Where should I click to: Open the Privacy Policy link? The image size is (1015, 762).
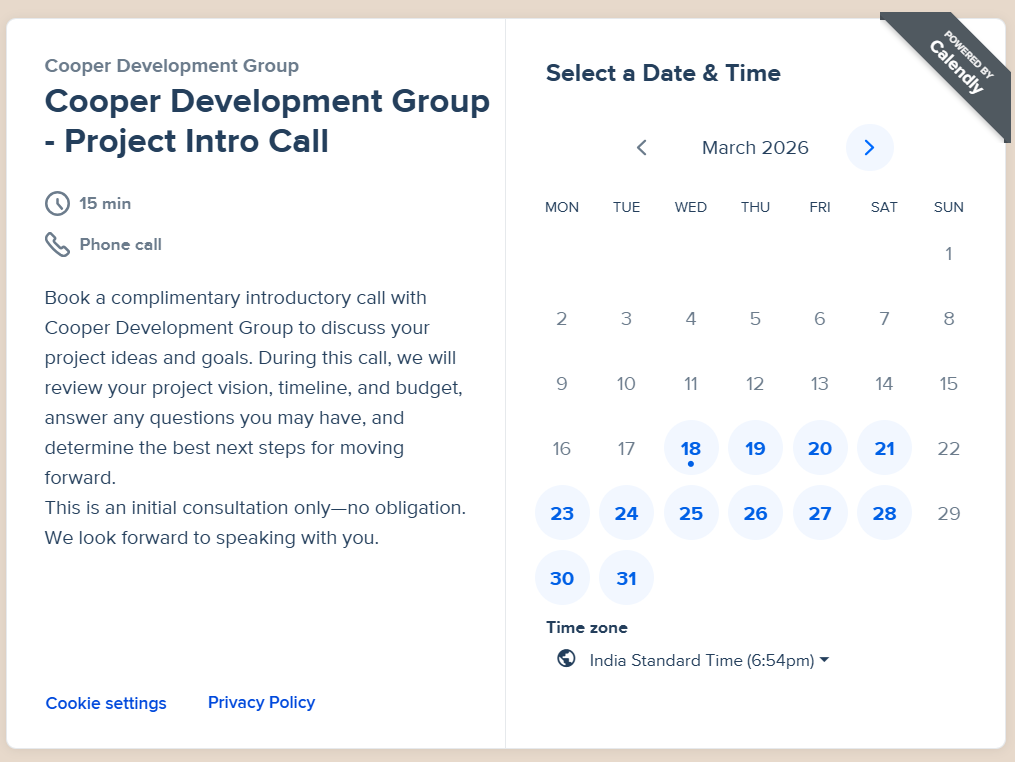[x=261, y=702]
